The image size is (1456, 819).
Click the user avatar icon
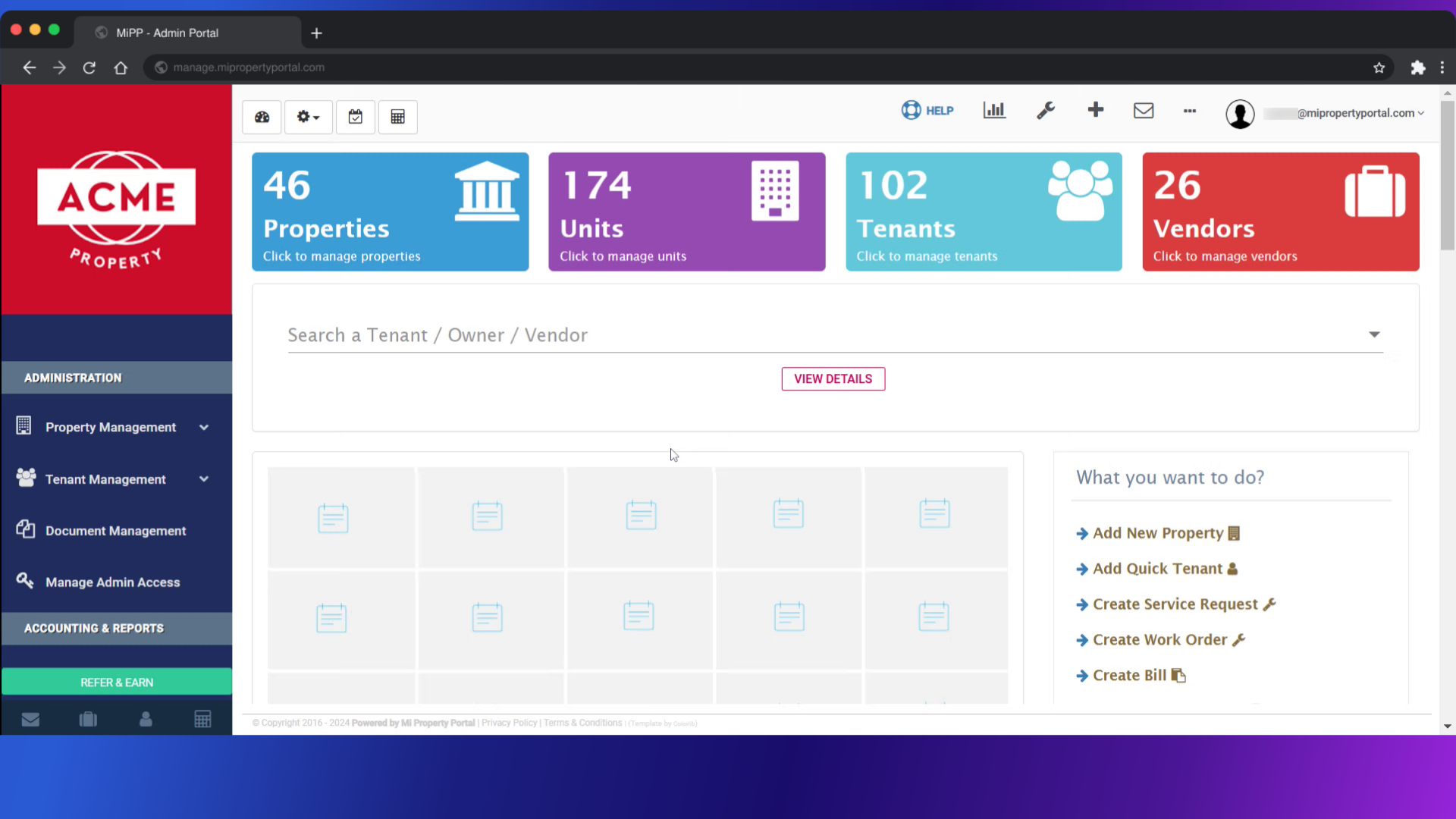pyautogui.click(x=1240, y=114)
